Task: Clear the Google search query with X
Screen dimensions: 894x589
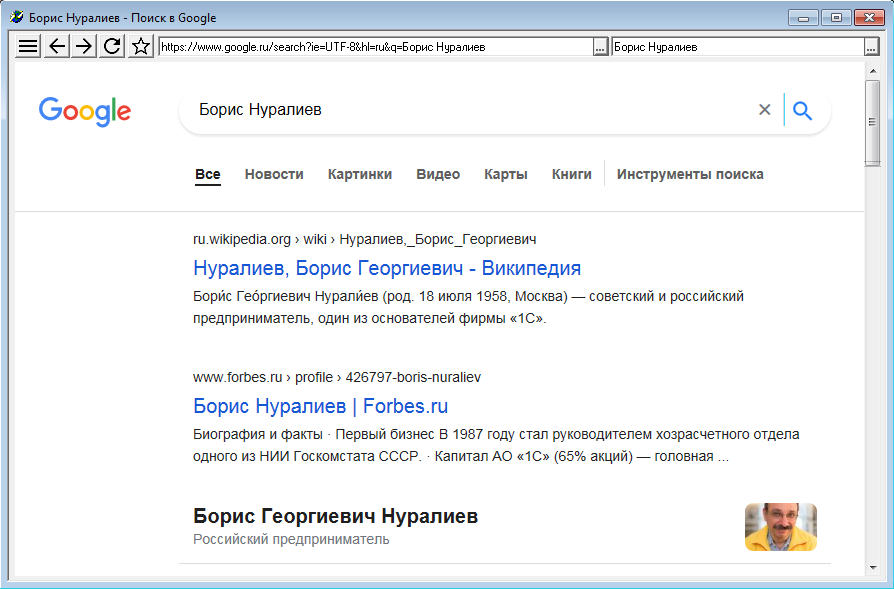Action: click(x=765, y=109)
